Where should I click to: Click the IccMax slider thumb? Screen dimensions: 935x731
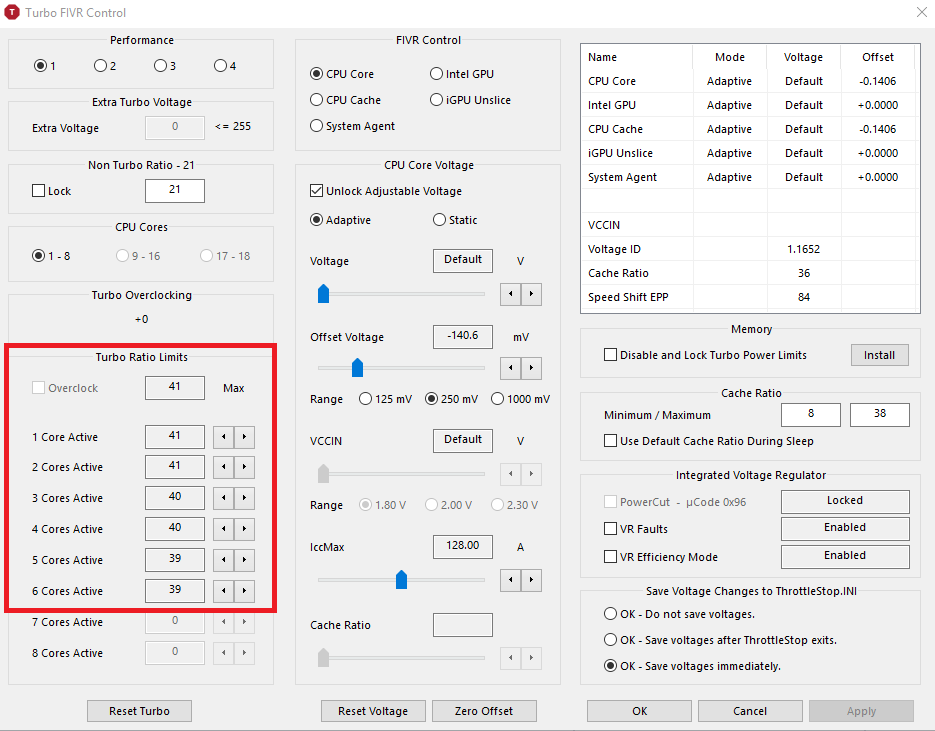click(401, 580)
